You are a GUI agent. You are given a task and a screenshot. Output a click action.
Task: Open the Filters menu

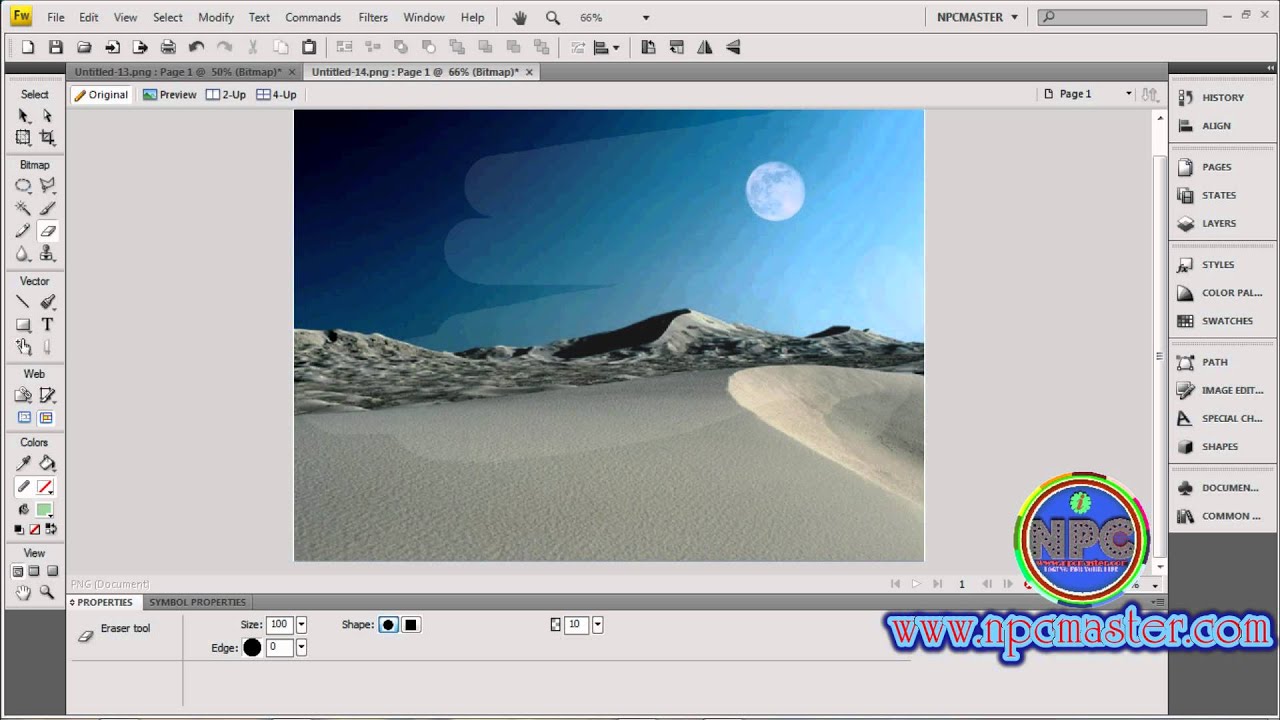point(373,17)
